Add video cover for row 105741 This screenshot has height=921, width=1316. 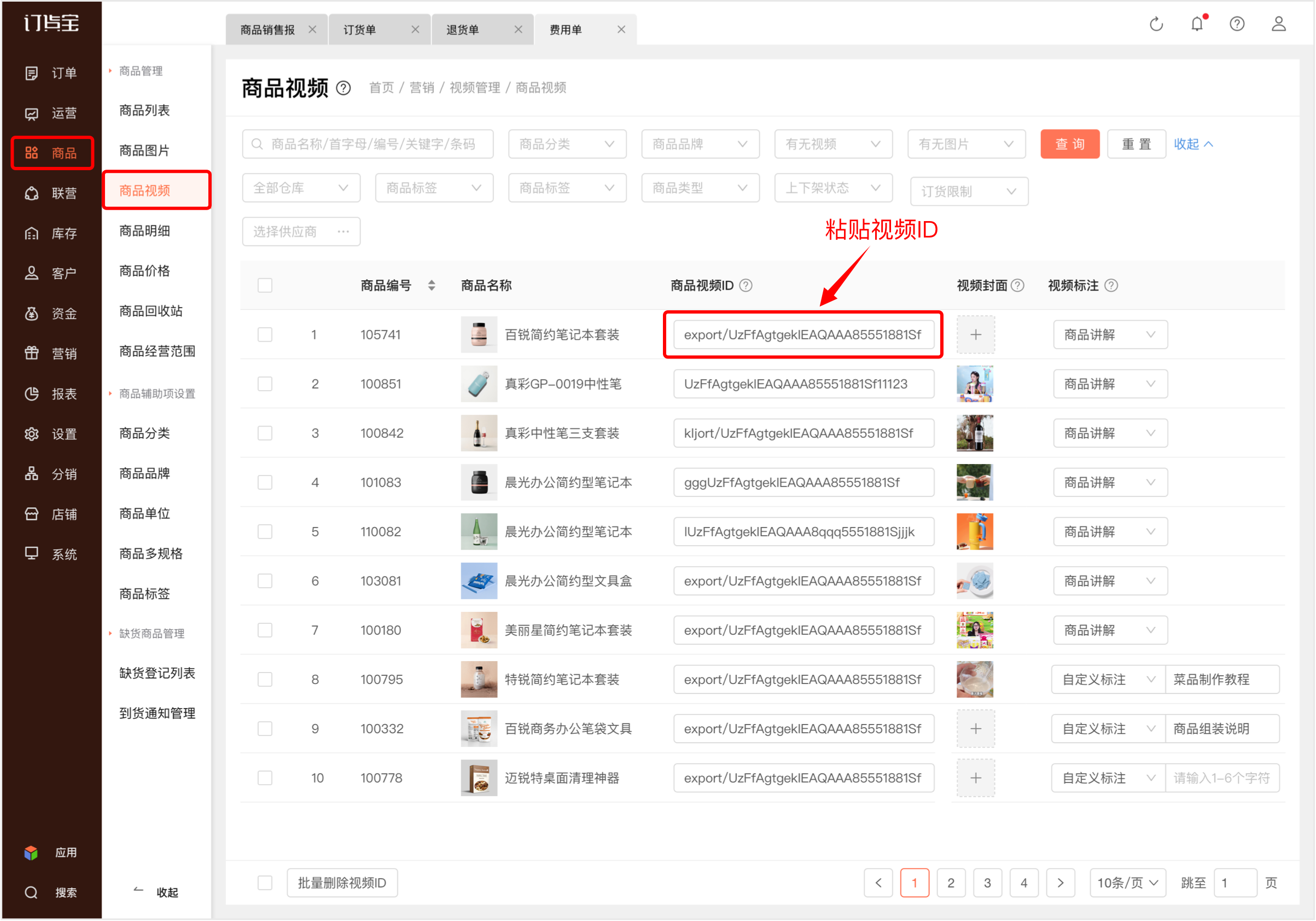[976, 335]
